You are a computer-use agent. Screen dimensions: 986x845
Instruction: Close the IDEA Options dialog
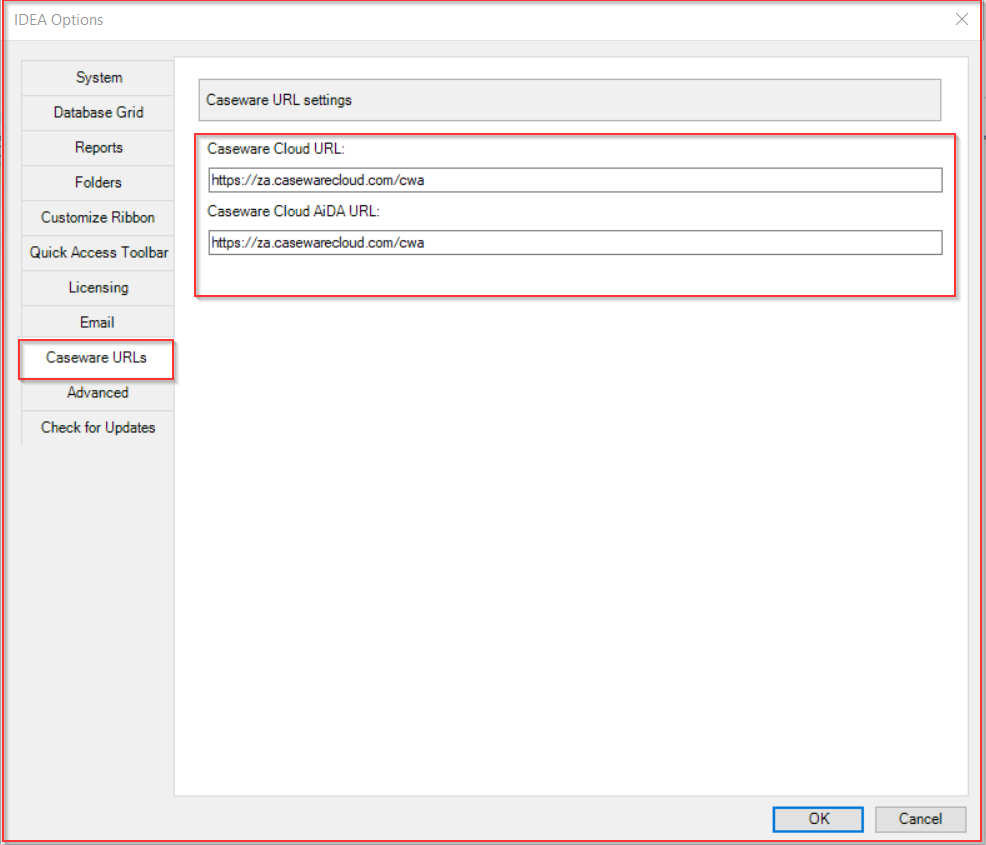pos(961,20)
